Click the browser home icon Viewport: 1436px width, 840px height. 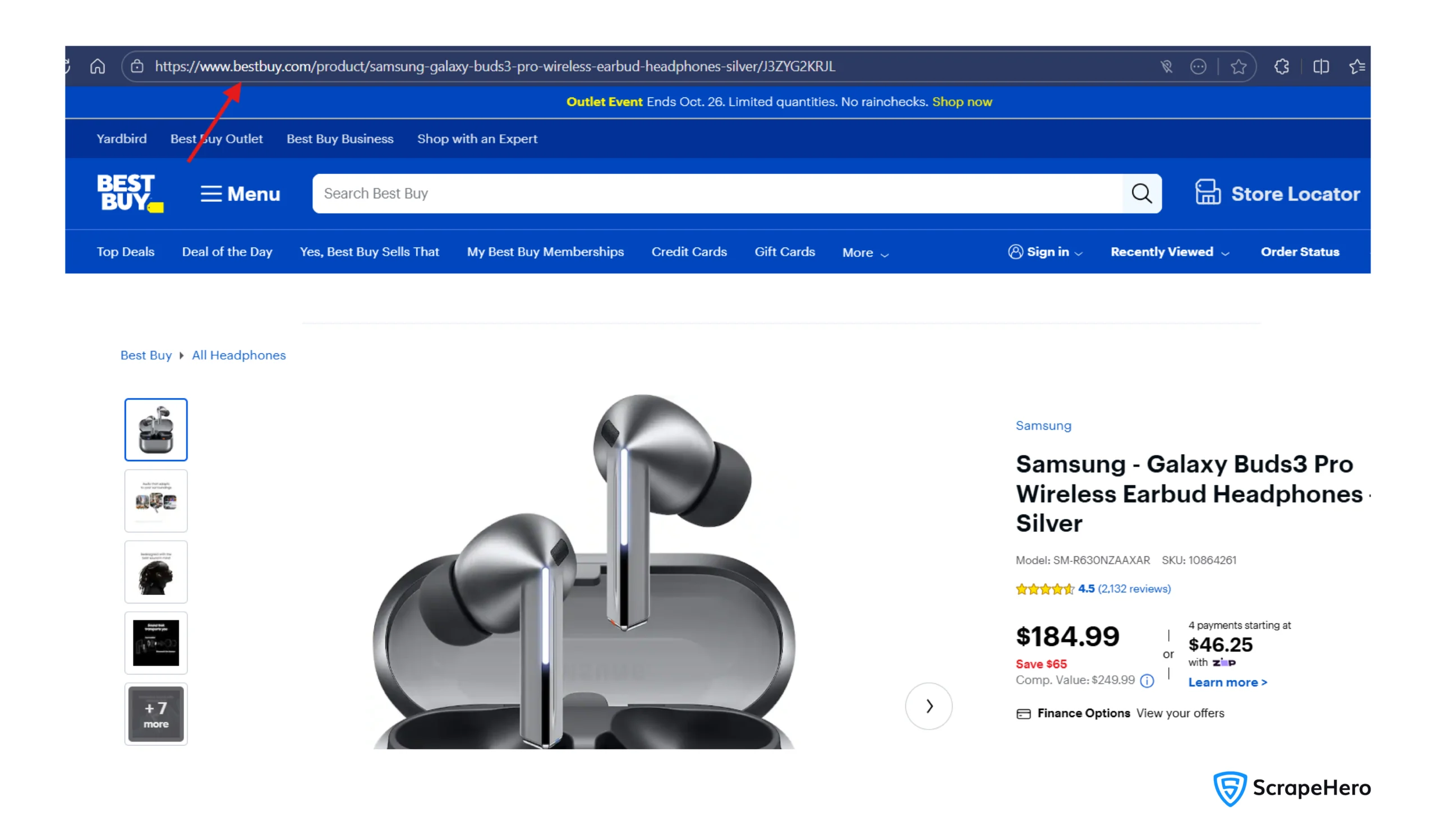(98, 67)
